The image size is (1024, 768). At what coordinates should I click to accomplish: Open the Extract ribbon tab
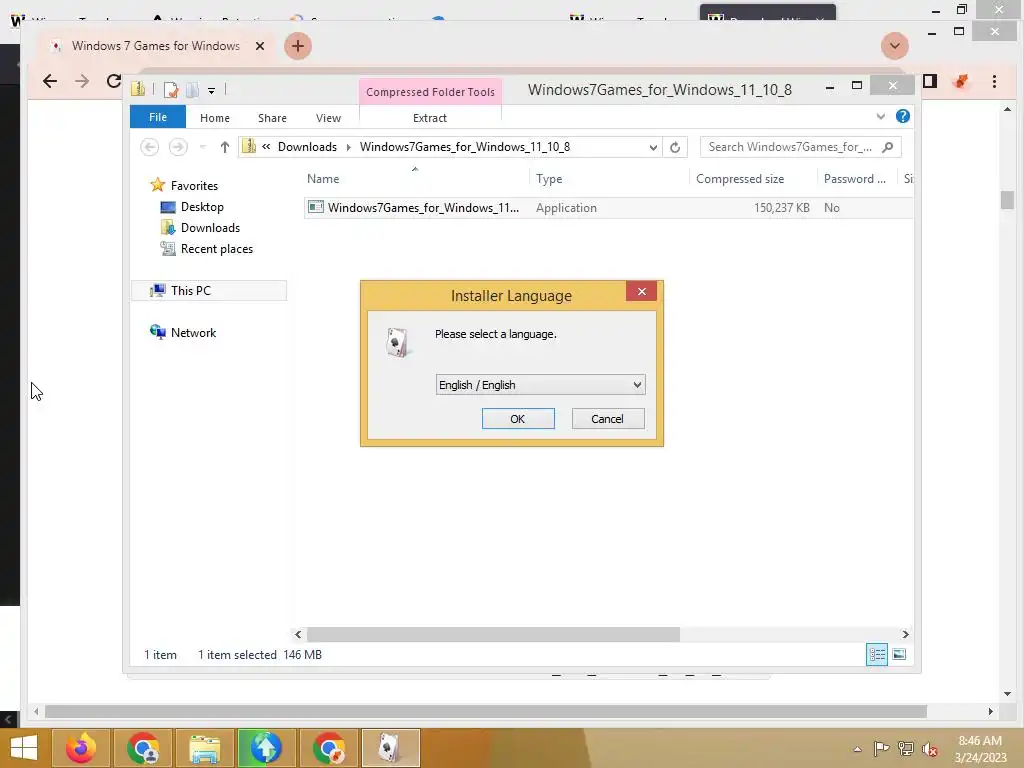[x=430, y=118]
